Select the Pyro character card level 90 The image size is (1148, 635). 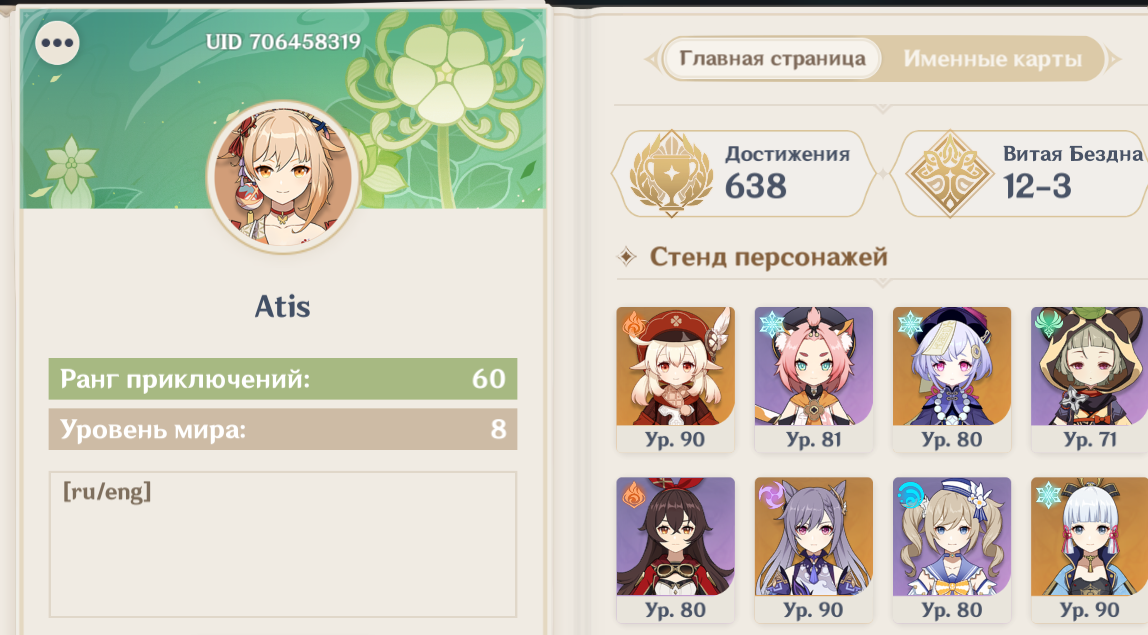pyautogui.click(x=675, y=379)
